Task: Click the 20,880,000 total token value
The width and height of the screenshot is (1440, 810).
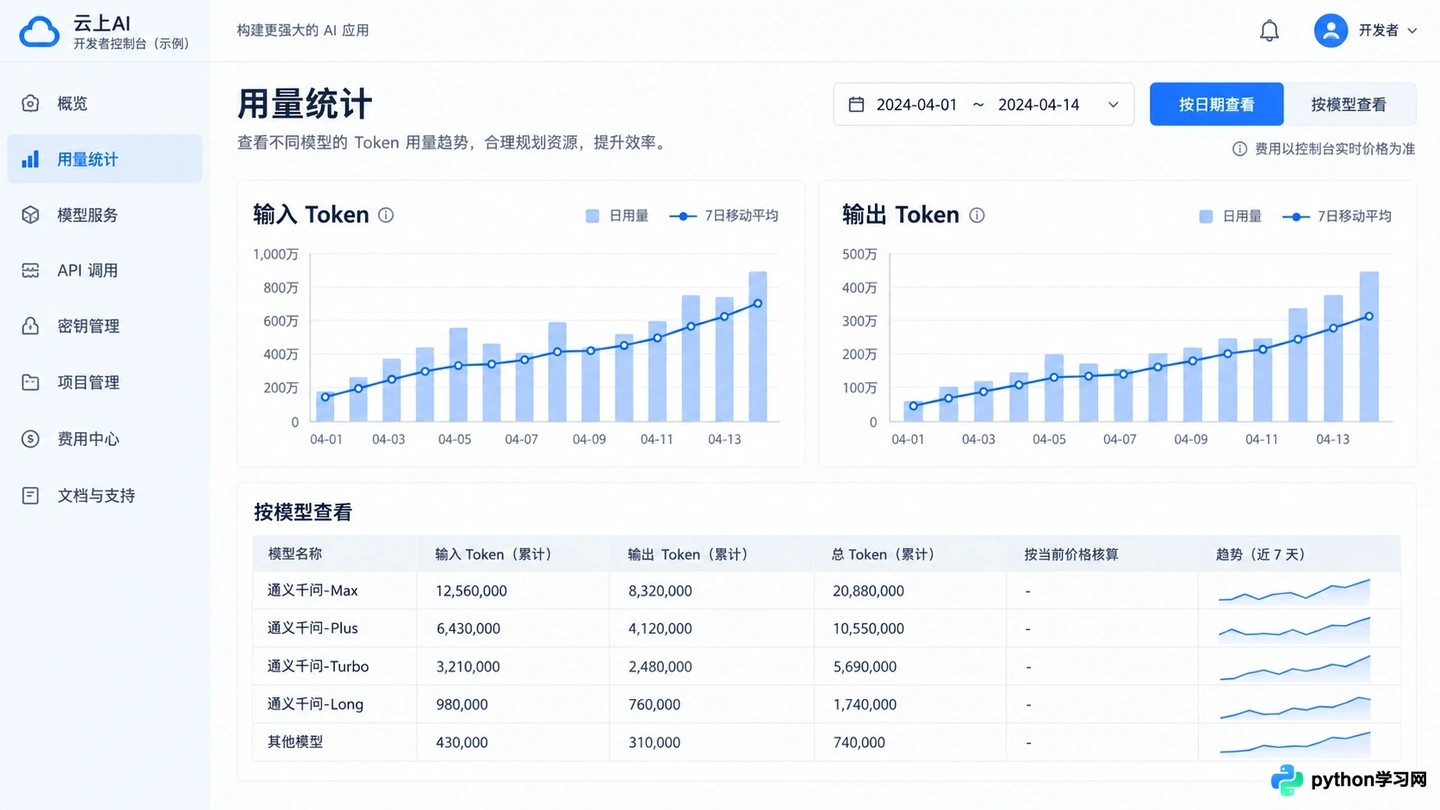Action: click(x=868, y=591)
